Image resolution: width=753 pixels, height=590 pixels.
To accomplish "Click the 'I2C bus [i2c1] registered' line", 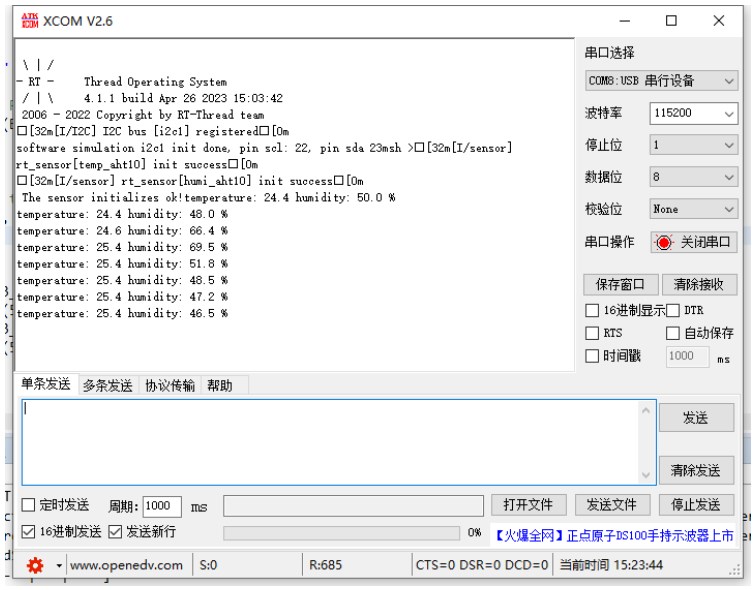I will coord(153,132).
